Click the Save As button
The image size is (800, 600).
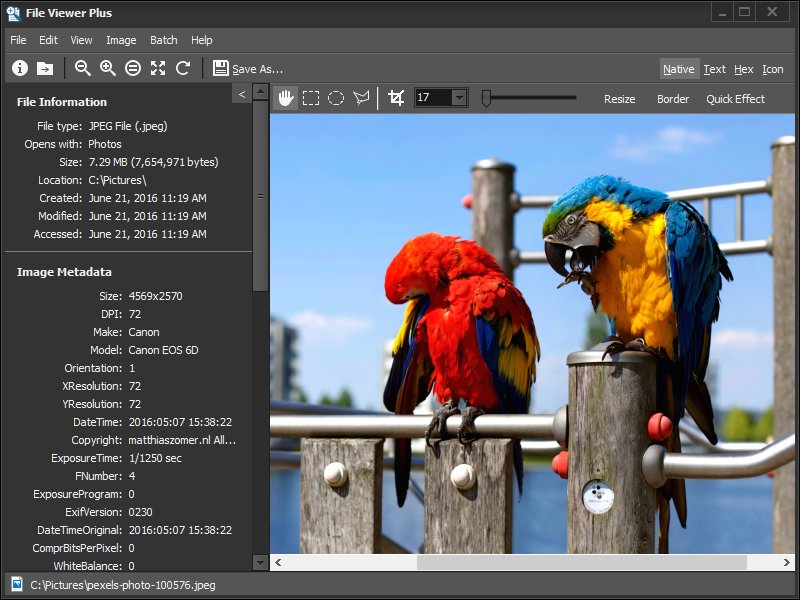[248, 69]
